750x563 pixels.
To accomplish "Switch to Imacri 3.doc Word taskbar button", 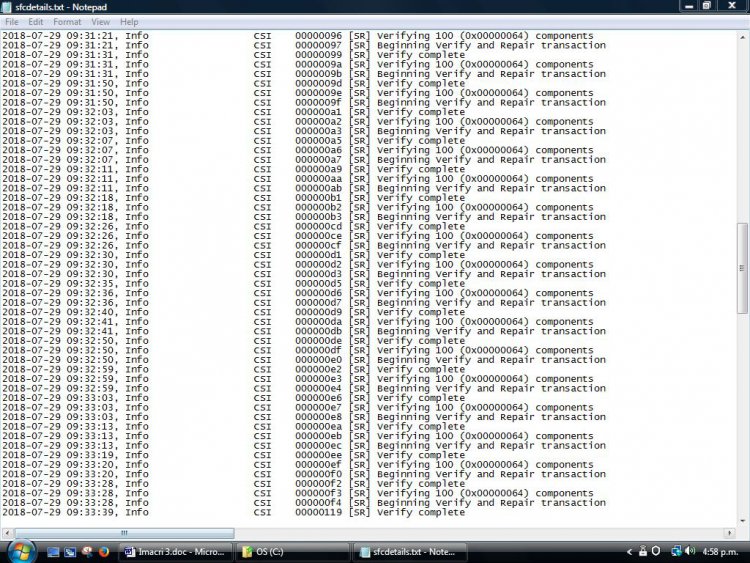I will (x=174, y=551).
